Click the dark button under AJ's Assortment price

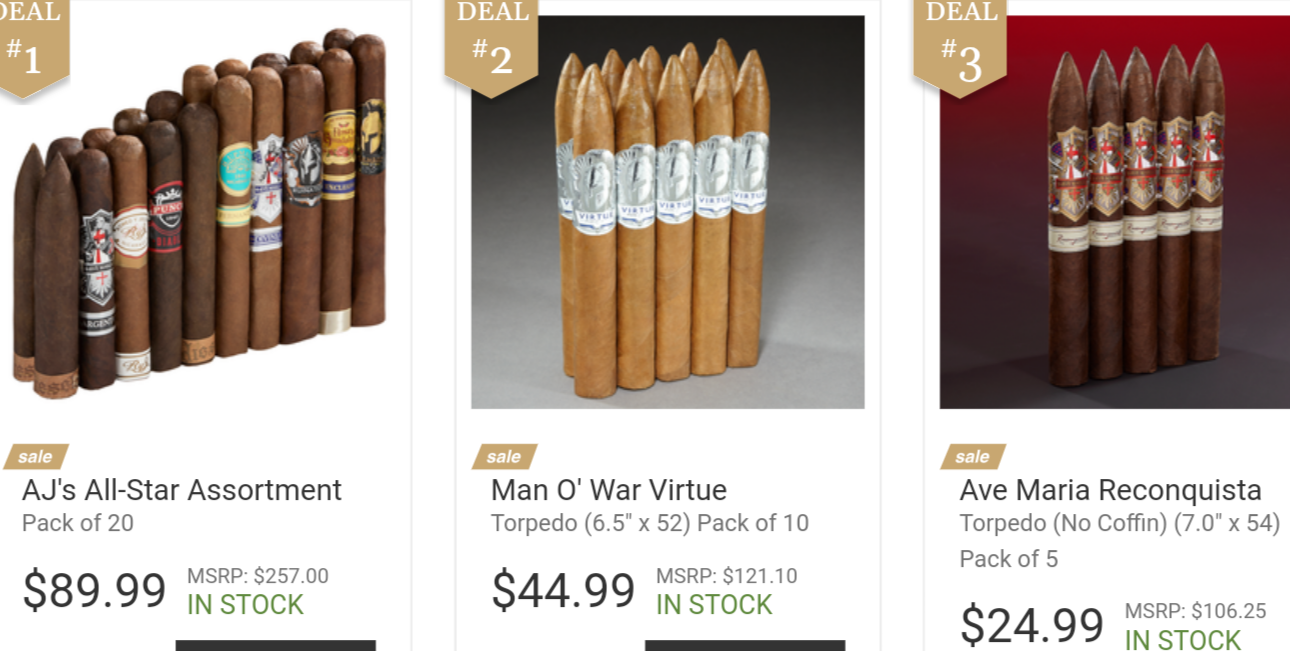point(276,646)
